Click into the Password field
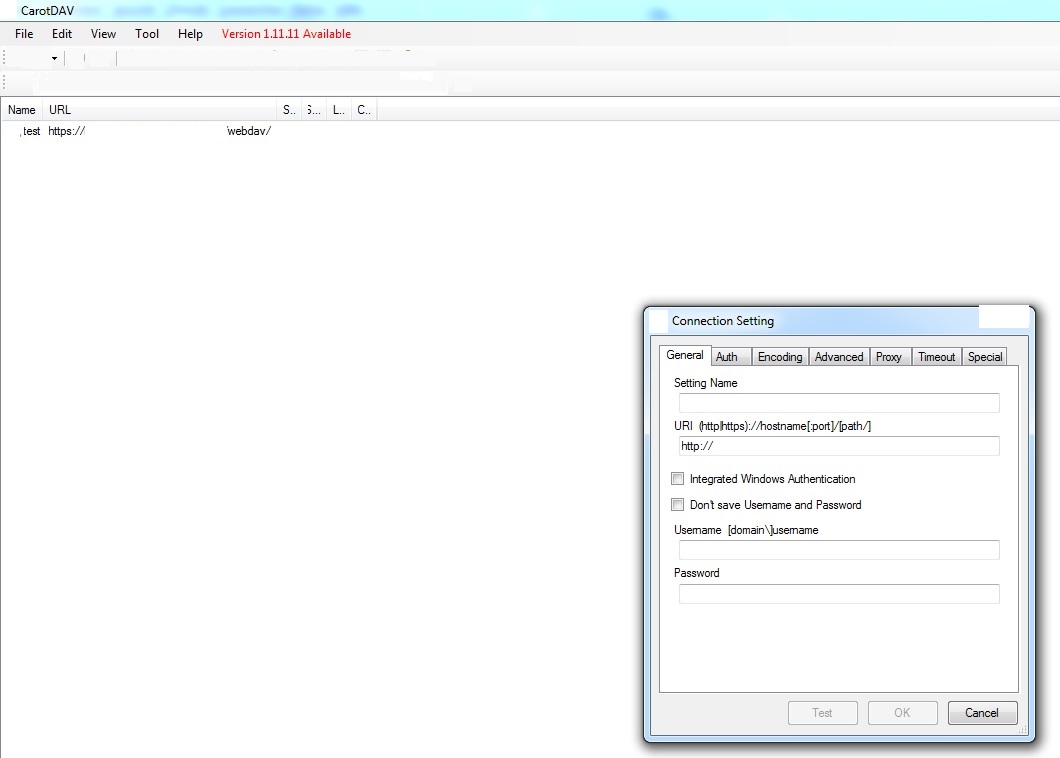The image size is (1060, 758). click(839, 594)
